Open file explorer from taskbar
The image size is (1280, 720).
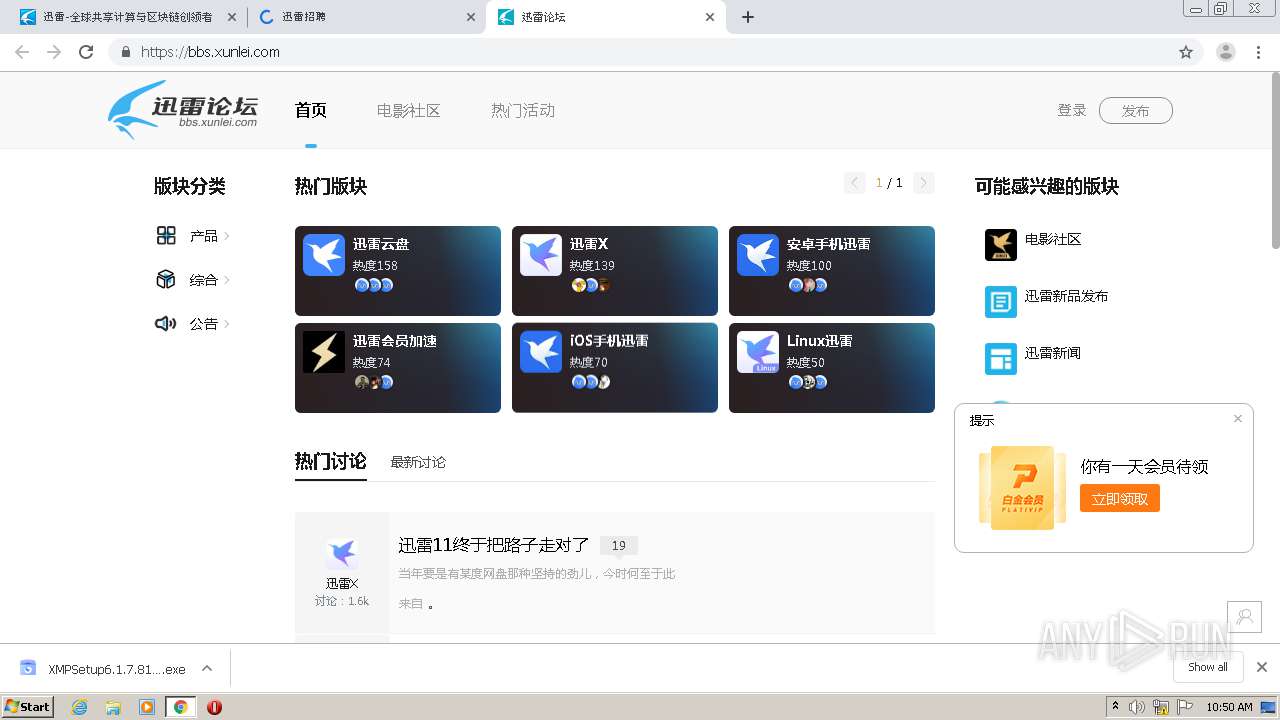[x=113, y=707]
